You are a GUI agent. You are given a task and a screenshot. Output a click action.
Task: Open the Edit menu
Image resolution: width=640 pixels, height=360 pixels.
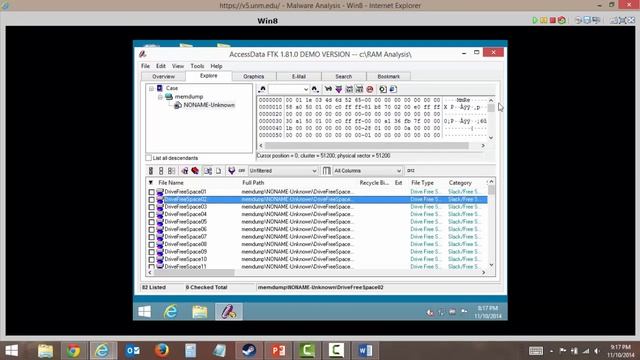(161, 66)
